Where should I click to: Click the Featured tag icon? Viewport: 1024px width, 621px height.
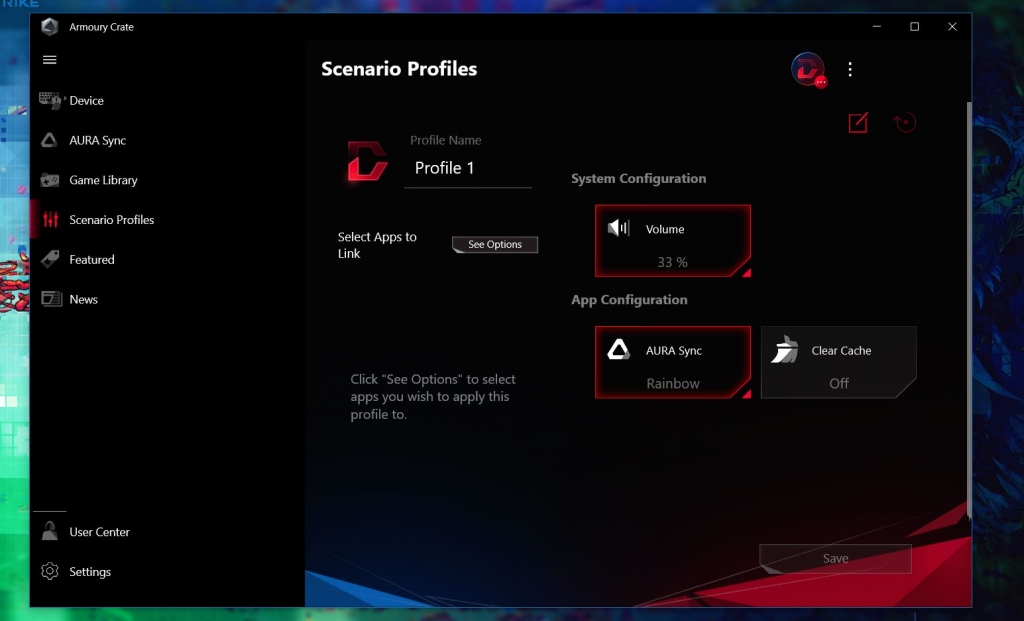50,259
